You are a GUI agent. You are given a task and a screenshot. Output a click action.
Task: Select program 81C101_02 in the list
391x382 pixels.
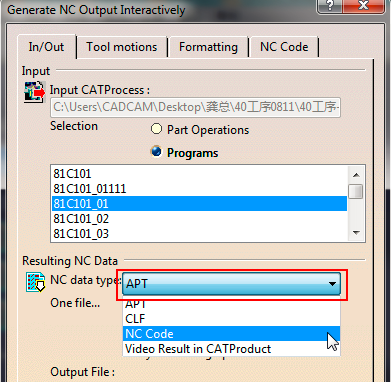[199, 219]
